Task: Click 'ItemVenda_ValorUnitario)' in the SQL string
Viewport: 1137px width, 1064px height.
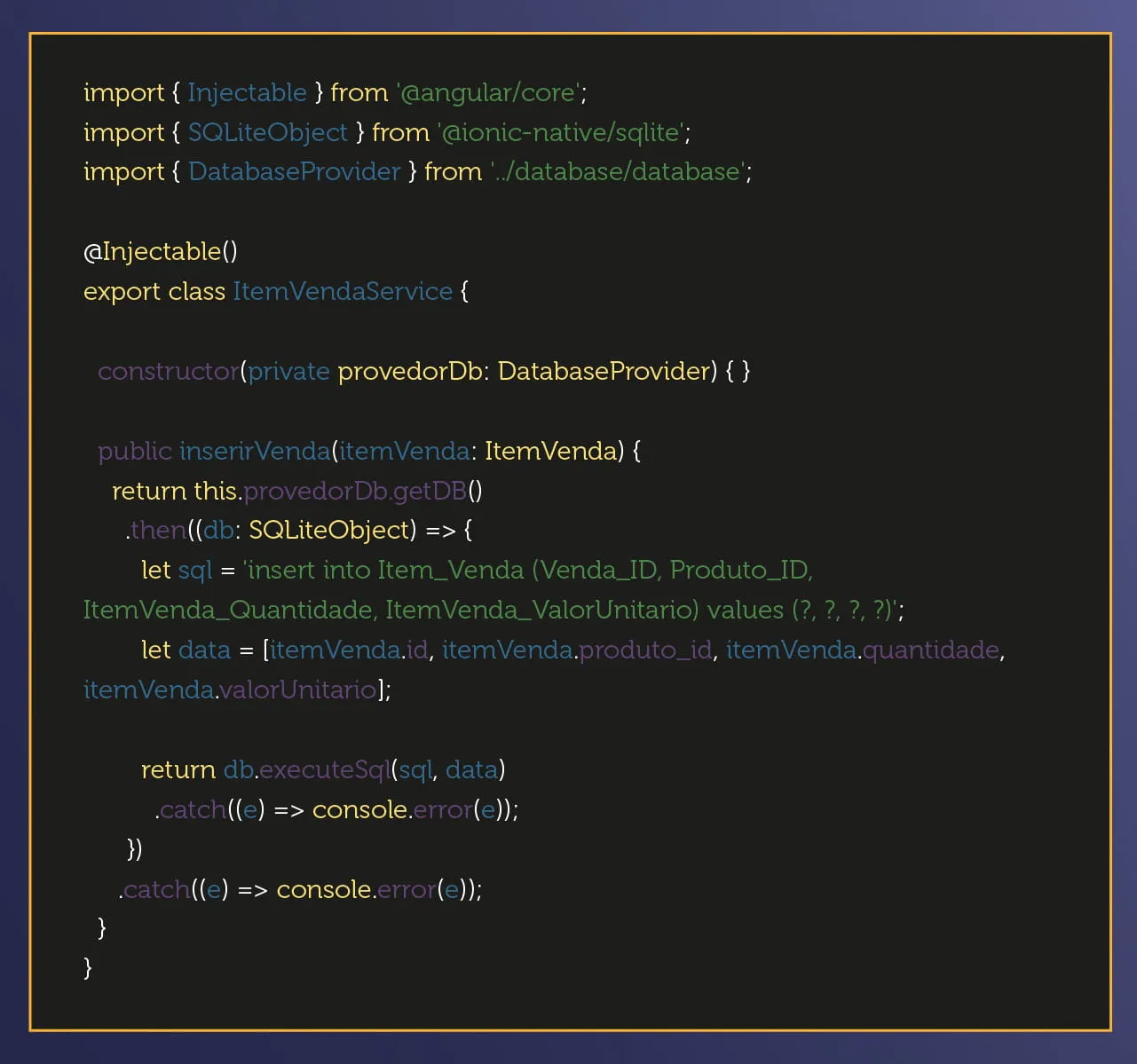Action: pyautogui.click(x=542, y=610)
